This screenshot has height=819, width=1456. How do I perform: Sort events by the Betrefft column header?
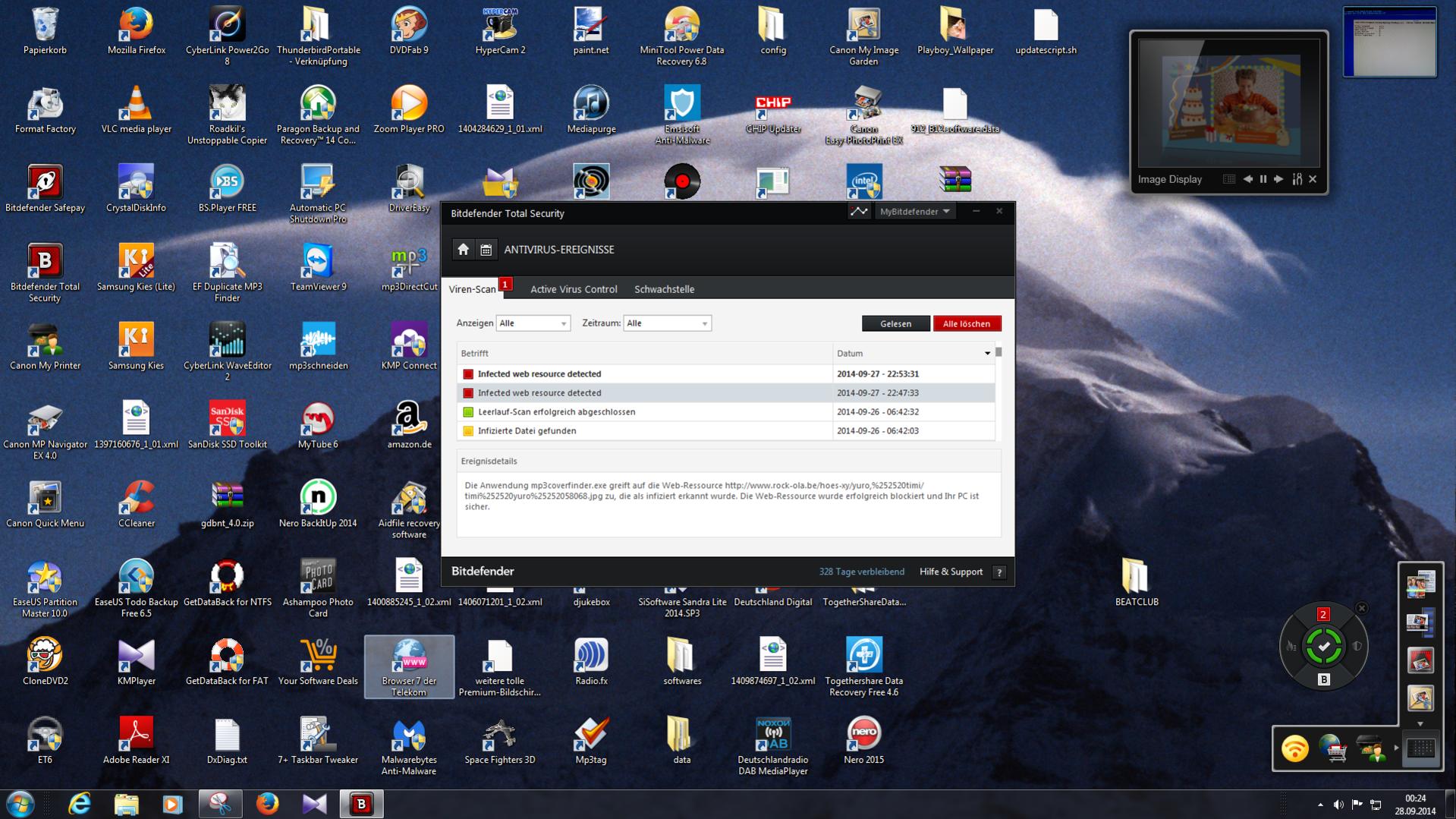pos(645,354)
